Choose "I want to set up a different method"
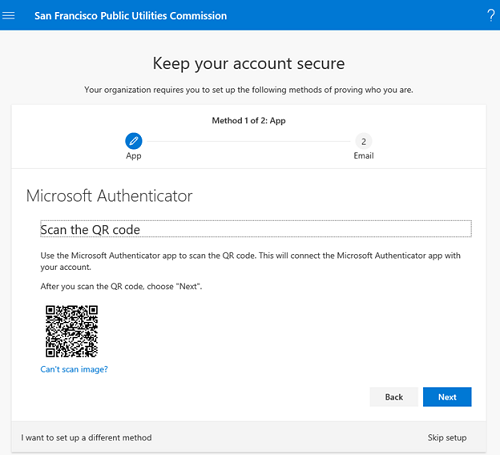The image size is (500, 455). [86, 438]
